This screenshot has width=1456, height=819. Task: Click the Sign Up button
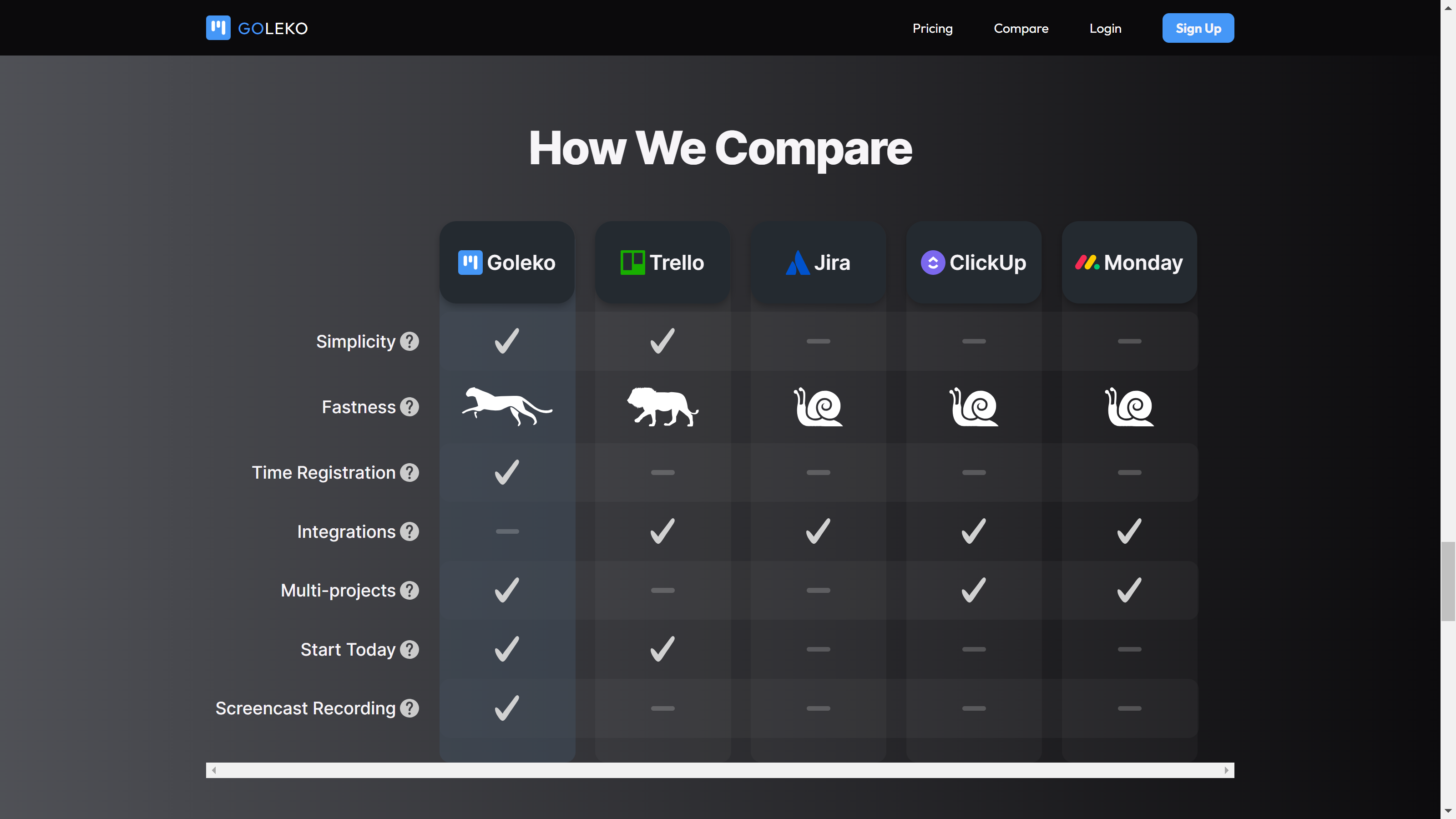tap(1198, 28)
